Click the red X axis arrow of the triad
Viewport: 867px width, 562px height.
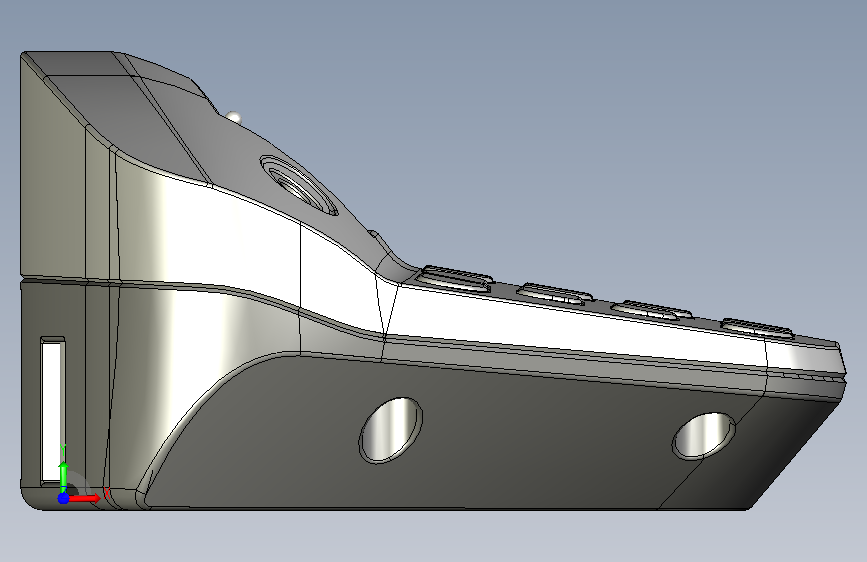pos(84,498)
